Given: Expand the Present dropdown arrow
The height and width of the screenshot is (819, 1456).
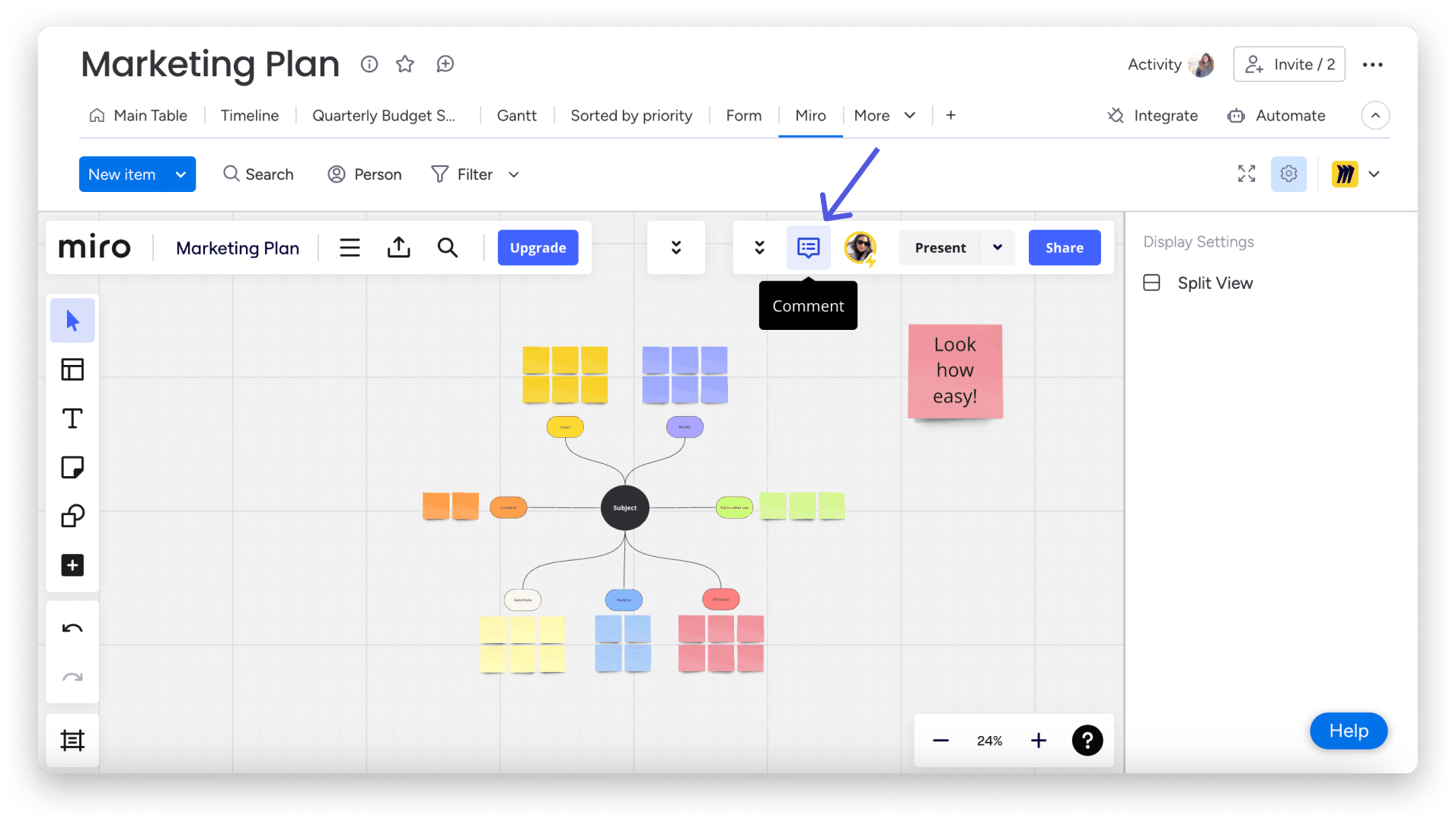Looking at the screenshot, I should [x=998, y=248].
